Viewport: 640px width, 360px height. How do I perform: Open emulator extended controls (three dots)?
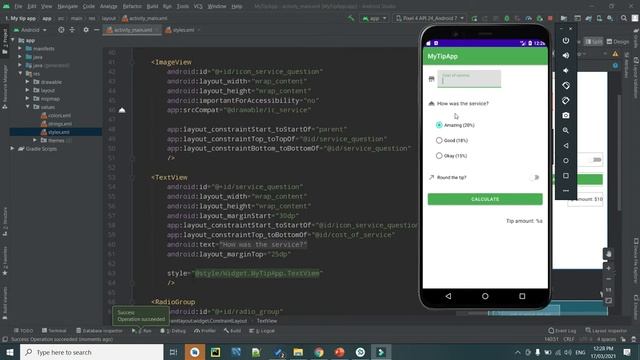(566, 191)
